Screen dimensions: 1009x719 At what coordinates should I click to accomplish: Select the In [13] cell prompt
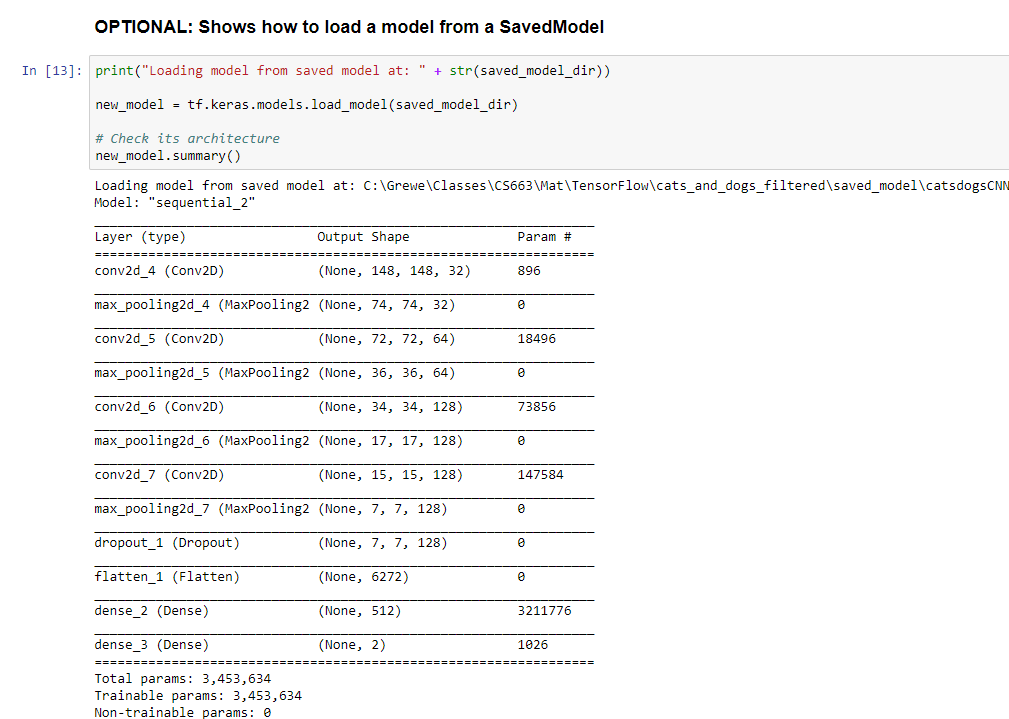click(x=52, y=71)
